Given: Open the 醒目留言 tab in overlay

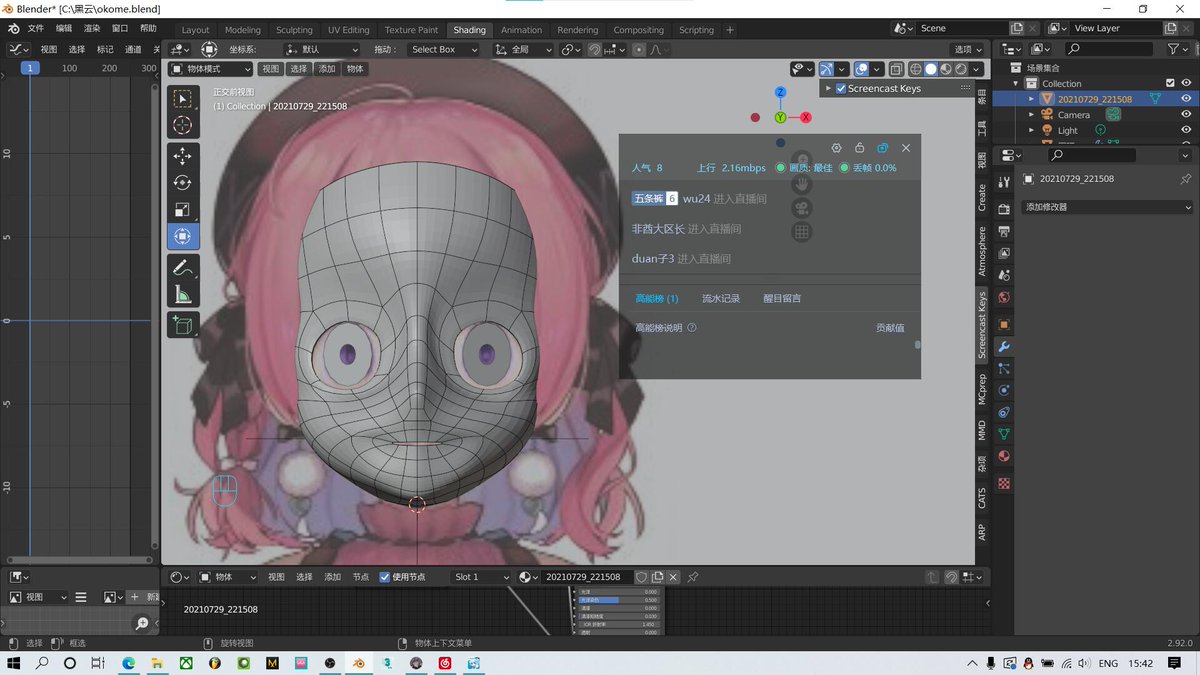Looking at the screenshot, I should click(782, 298).
